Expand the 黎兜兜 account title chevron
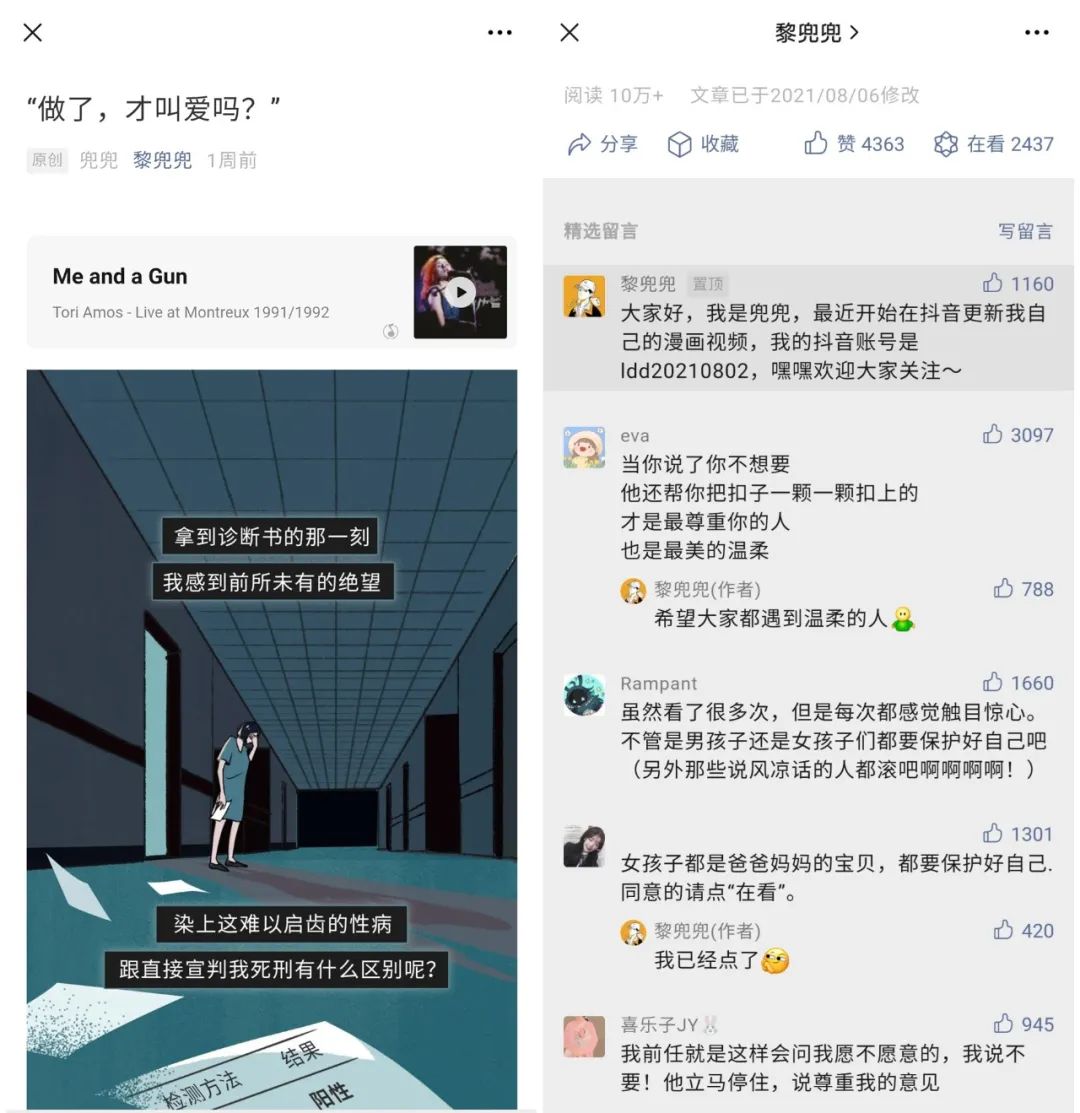Image resolution: width=1080 pixels, height=1113 pixels. [854, 33]
